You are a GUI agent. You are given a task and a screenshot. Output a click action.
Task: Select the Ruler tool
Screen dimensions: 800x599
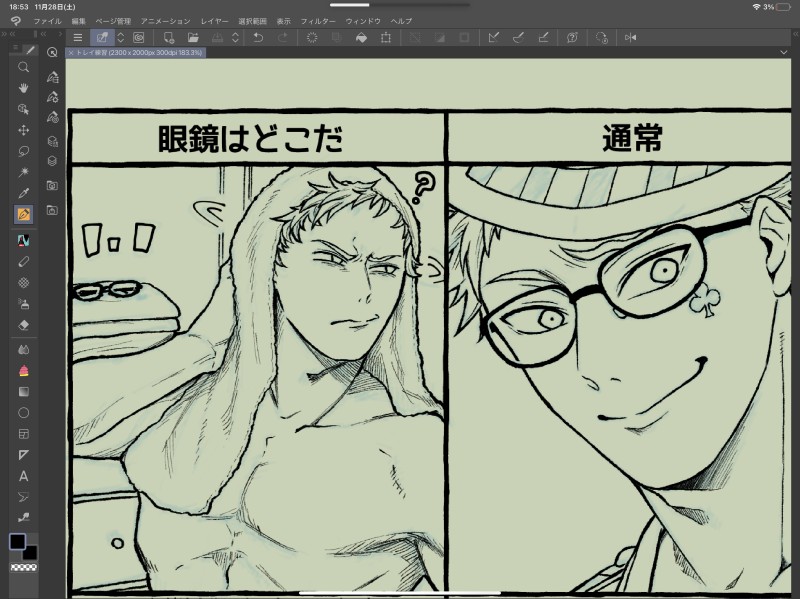tap(23, 455)
